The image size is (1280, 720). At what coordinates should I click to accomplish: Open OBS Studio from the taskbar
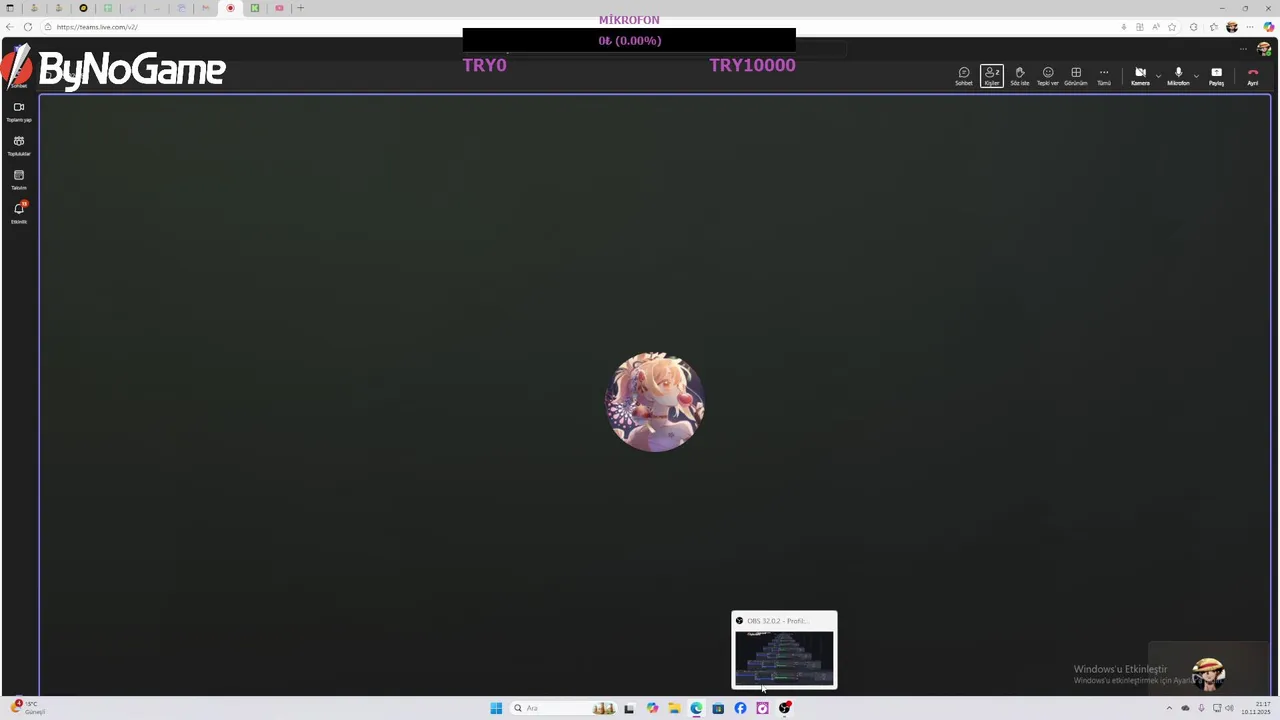(785, 708)
